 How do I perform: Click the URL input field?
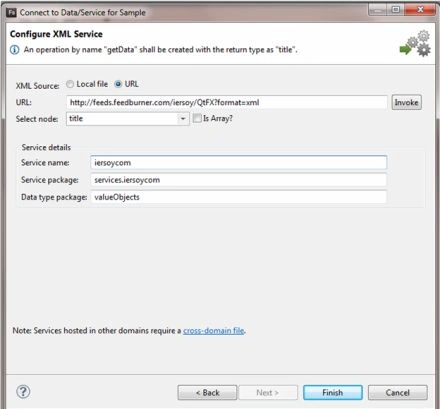[227, 102]
